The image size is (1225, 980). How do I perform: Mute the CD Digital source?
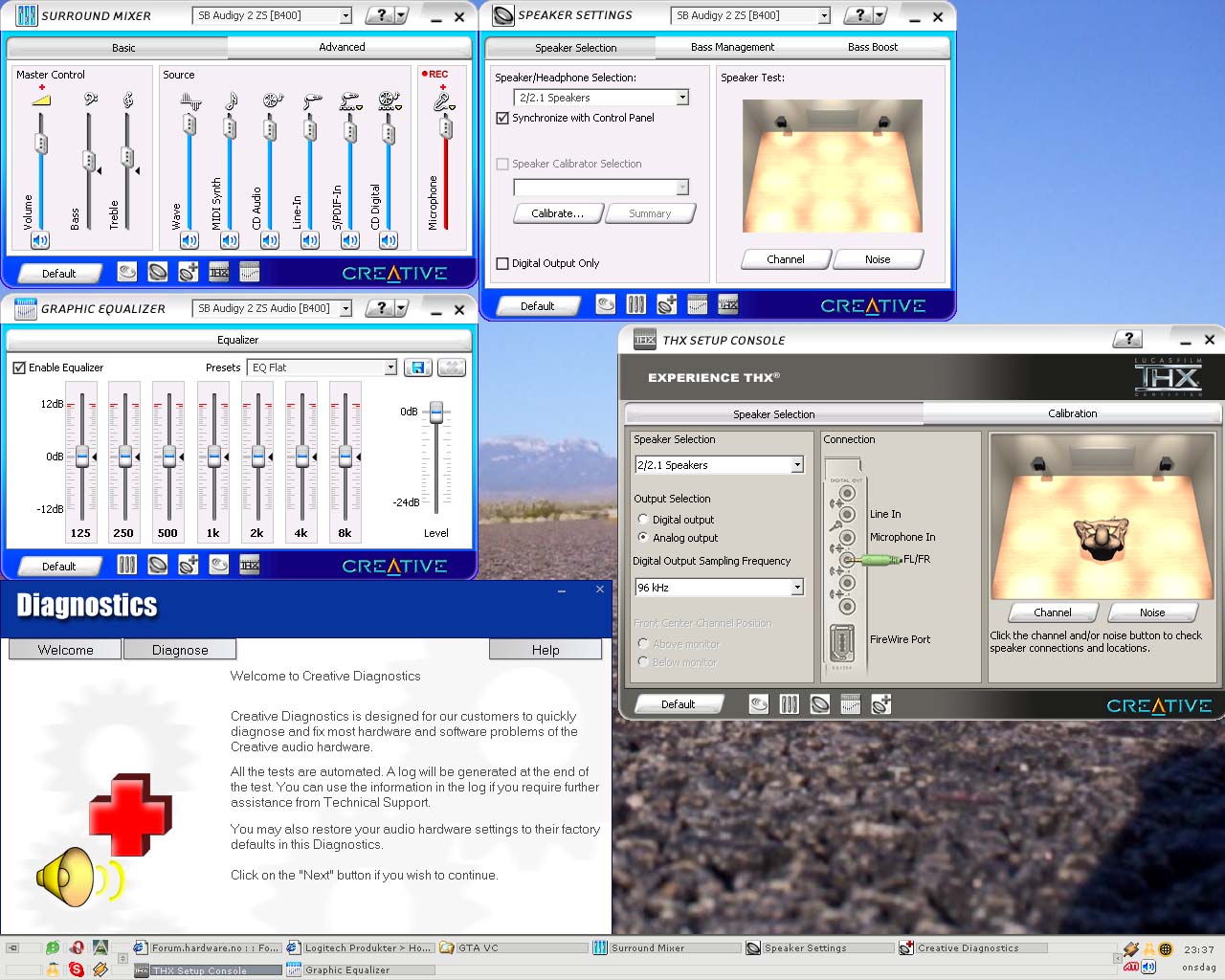(389, 240)
